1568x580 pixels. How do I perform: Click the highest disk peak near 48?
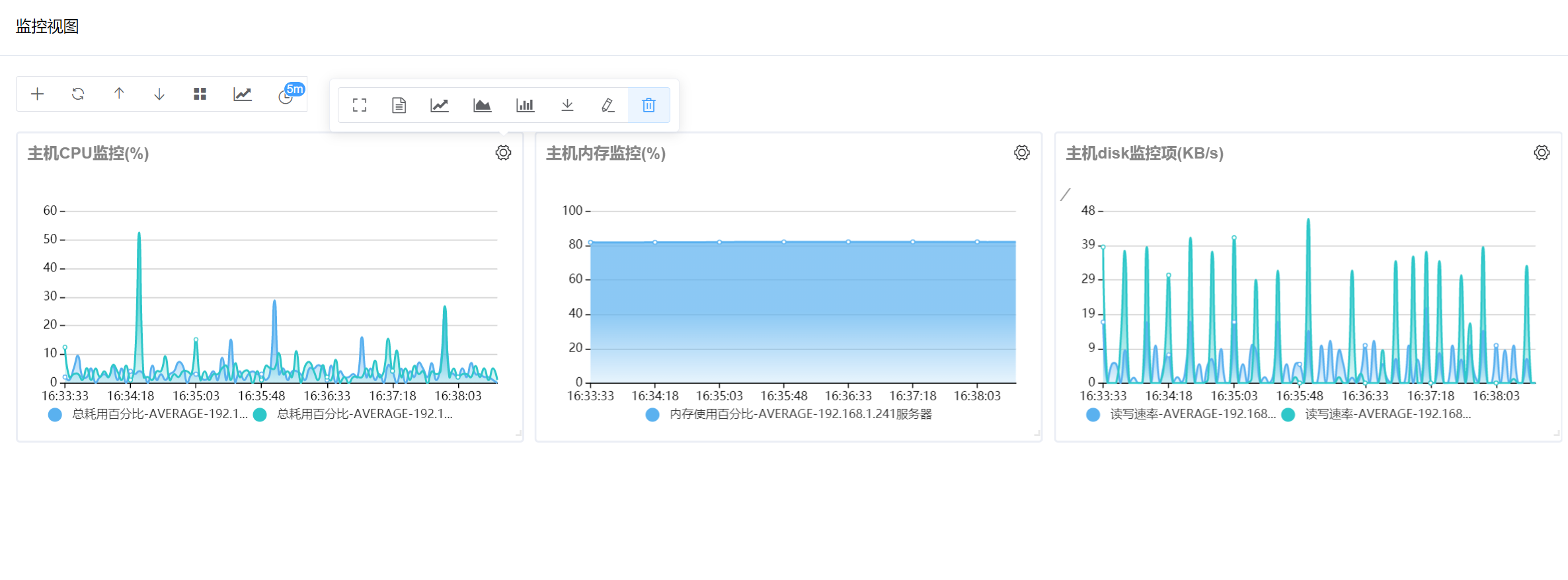(1308, 220)
